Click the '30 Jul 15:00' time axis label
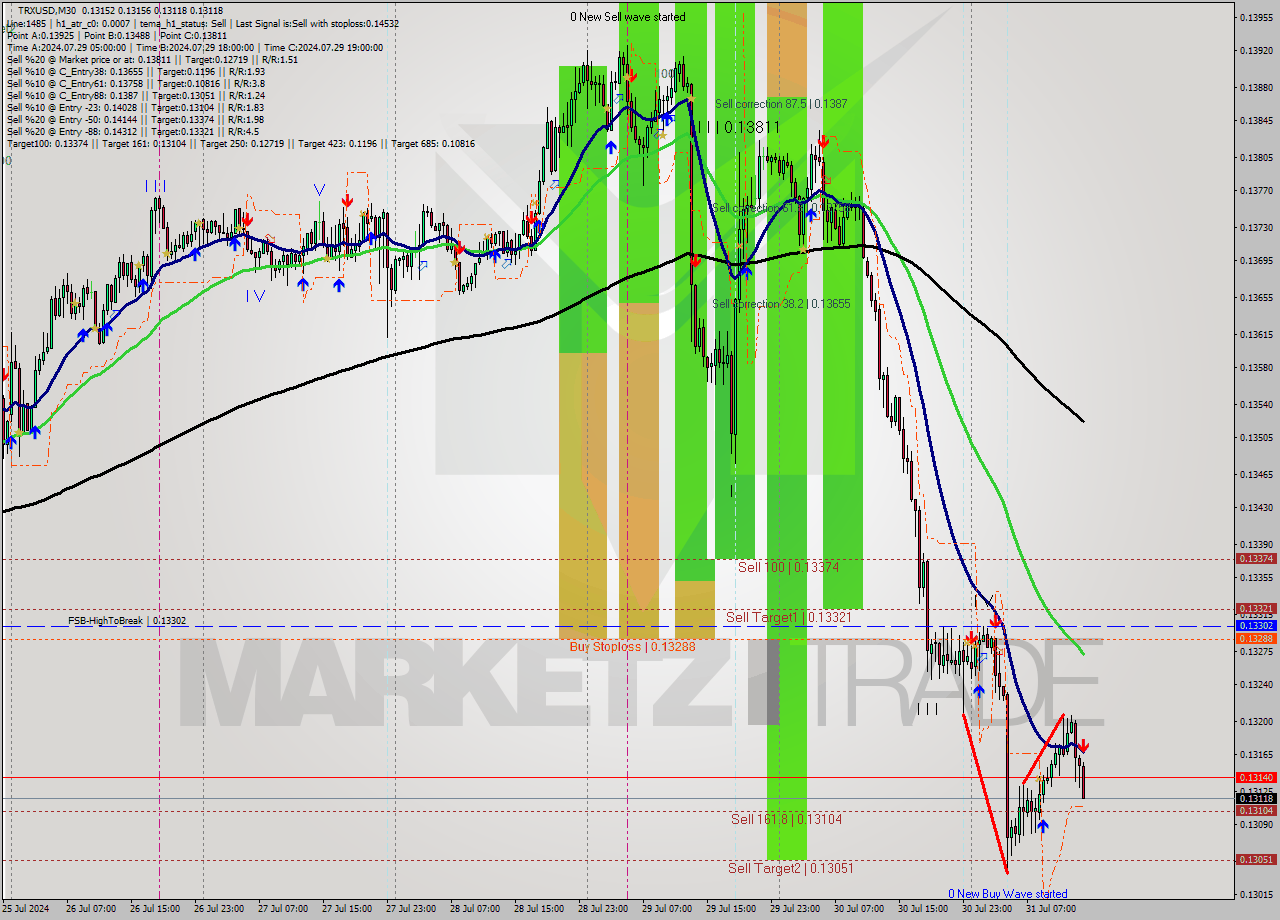The image size is (1280, 920). (922, 909)
